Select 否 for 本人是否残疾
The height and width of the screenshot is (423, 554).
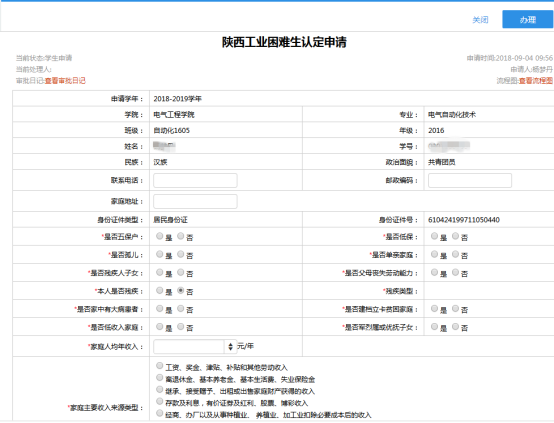(181, 290)
